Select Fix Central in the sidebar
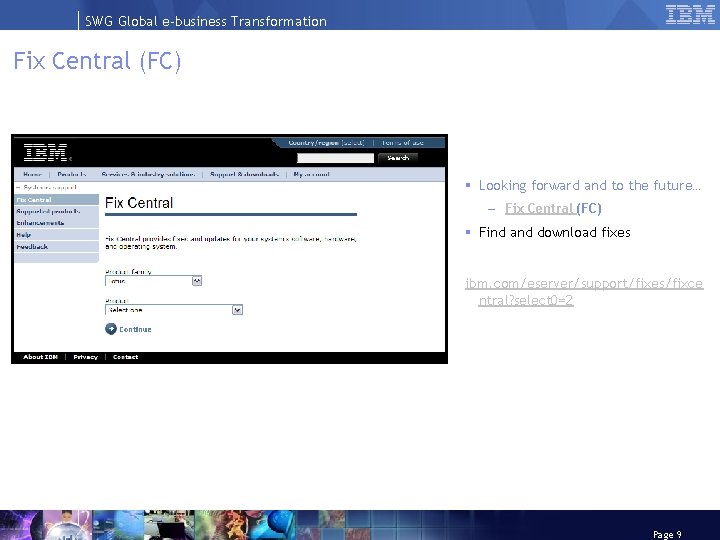 coord(56,200)
